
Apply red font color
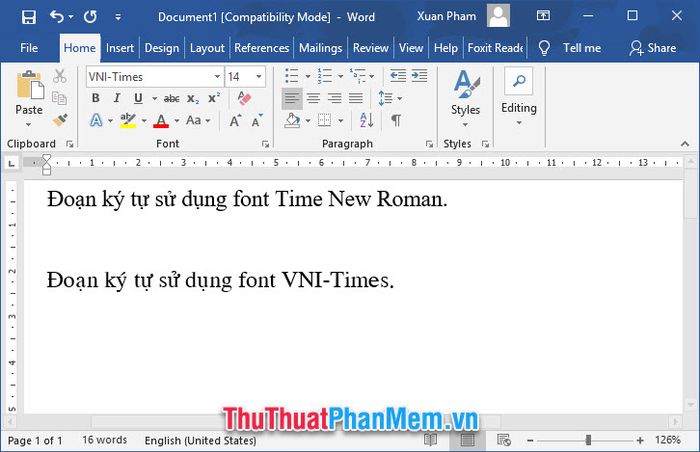click(161, 121)
